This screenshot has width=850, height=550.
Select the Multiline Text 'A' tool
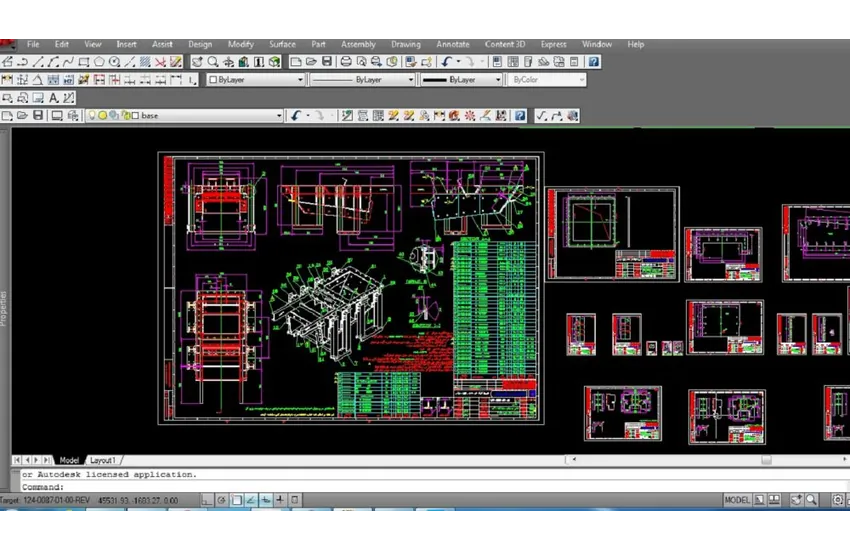coord(54,98)
